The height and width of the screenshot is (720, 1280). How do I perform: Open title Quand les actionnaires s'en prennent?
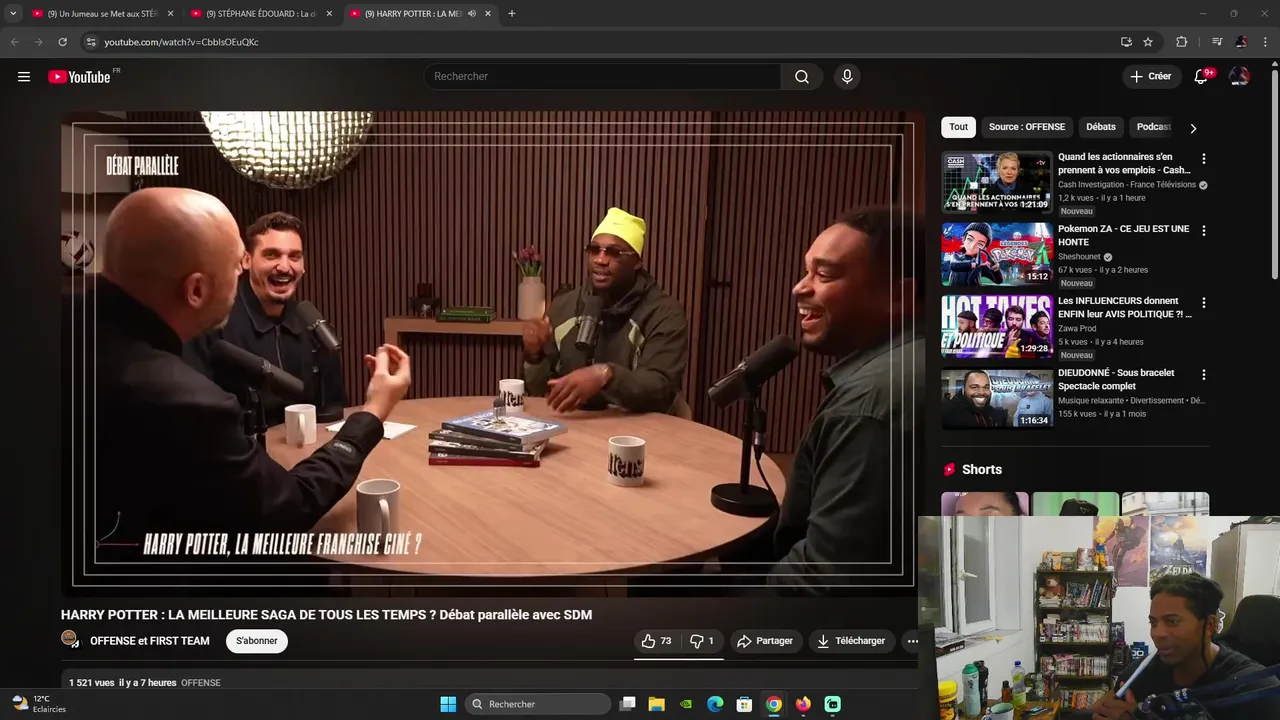click(x=1124, y=163)
